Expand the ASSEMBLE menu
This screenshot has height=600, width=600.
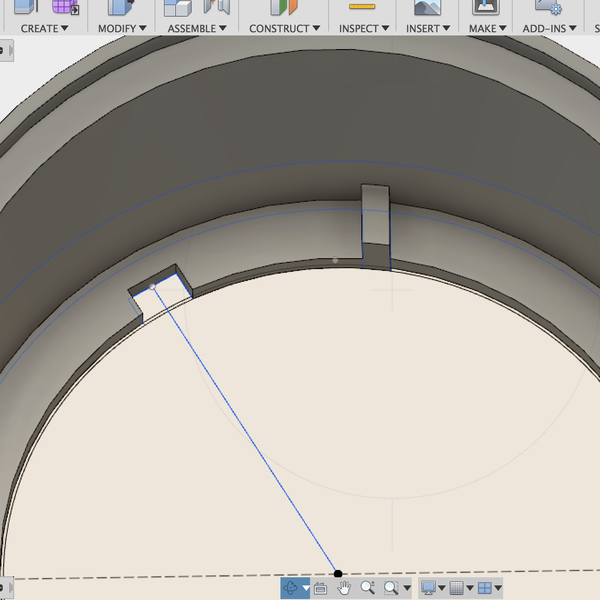197,28
